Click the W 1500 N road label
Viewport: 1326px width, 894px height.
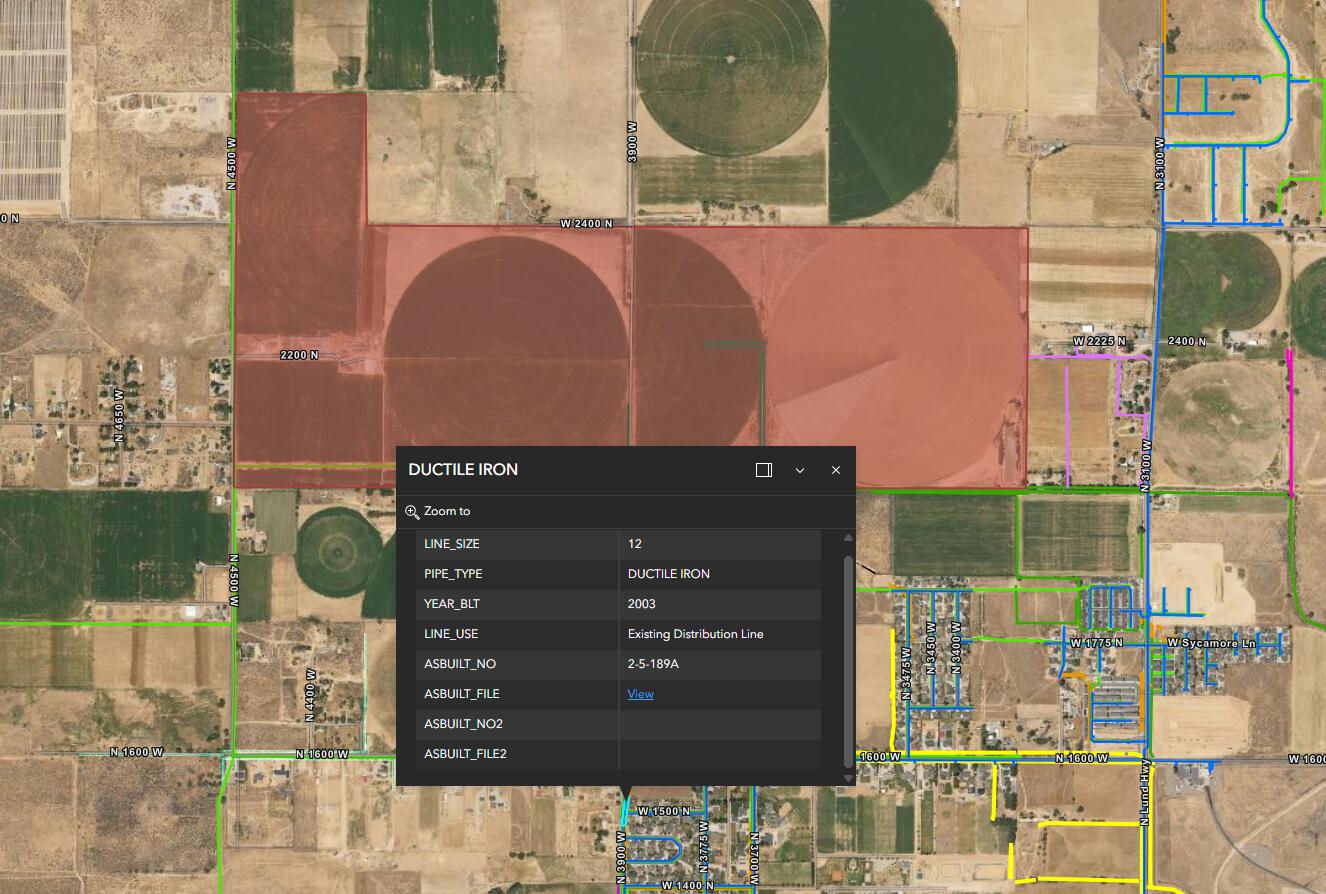664,811
